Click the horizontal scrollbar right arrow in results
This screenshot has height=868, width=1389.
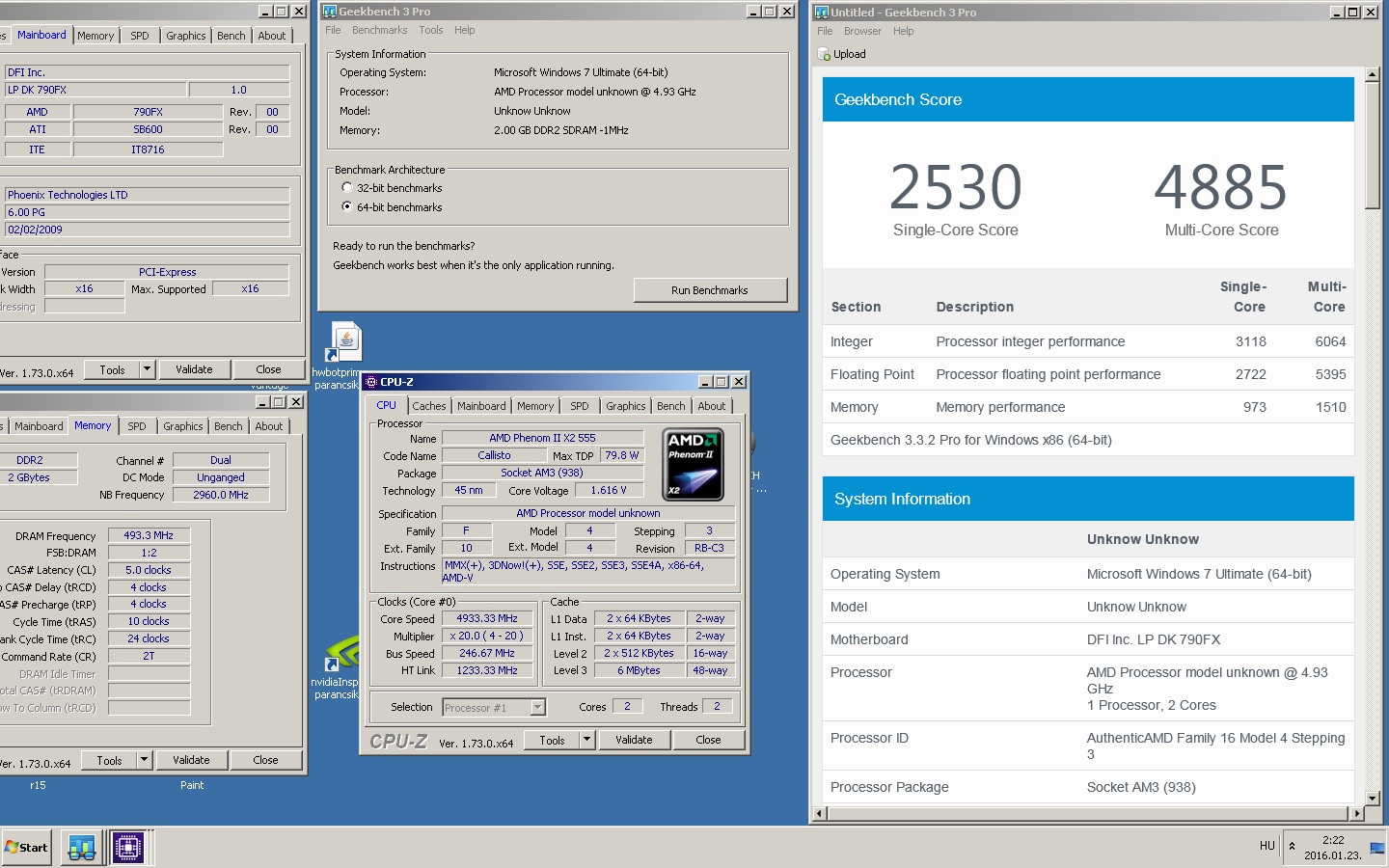pos(1357,814)
